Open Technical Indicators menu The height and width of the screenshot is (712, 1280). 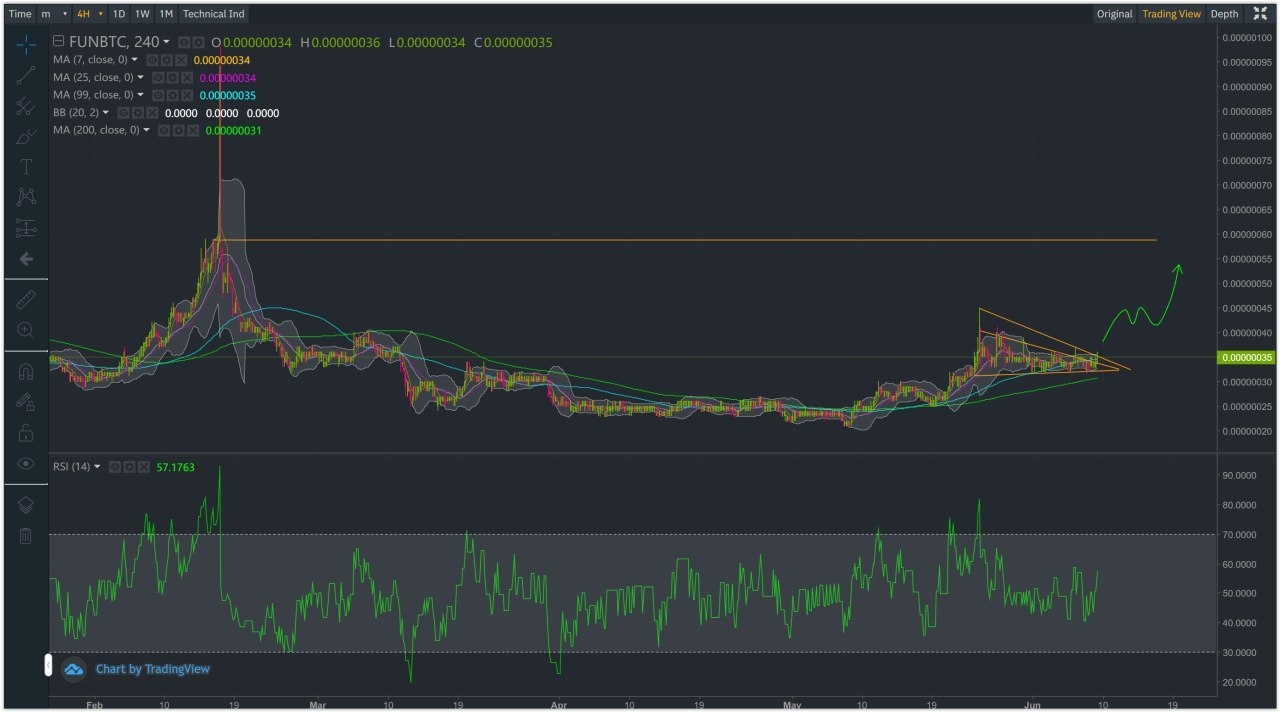(x=213, y=14)
